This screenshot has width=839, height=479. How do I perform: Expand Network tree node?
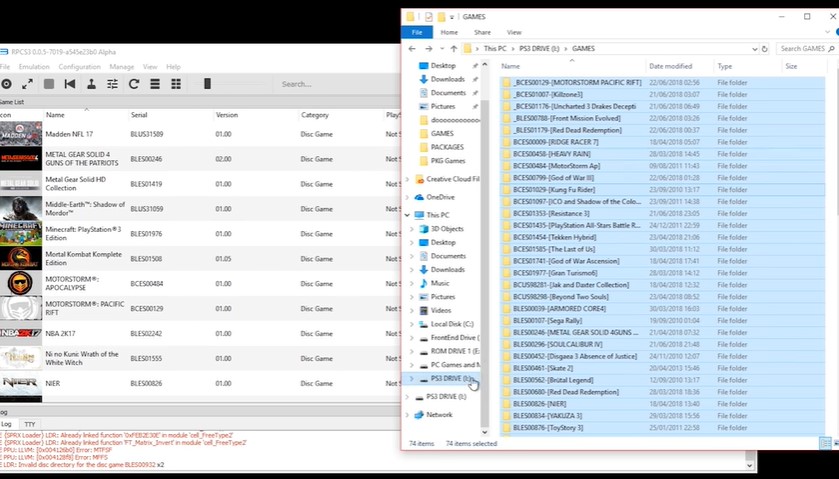[408, 415]
